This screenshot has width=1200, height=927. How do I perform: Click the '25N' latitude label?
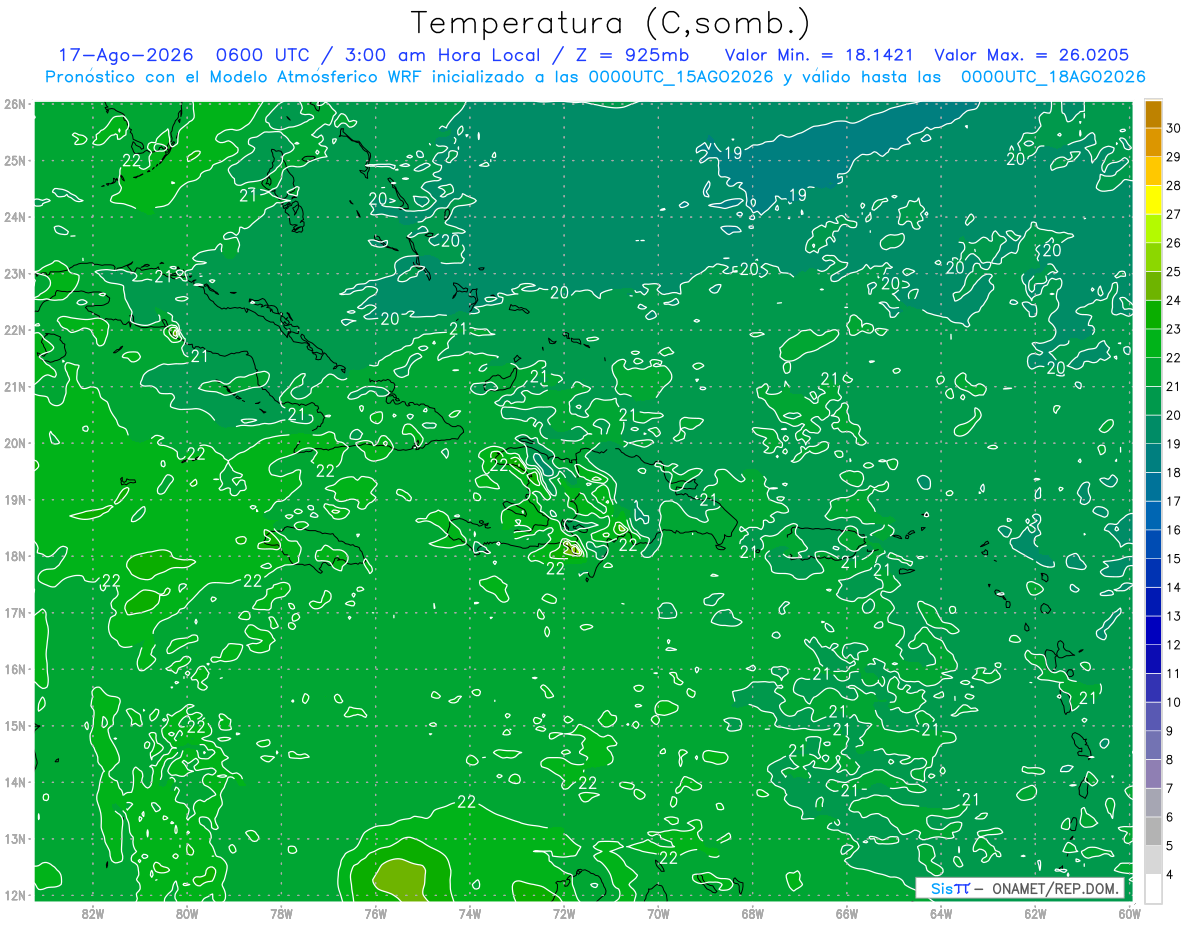[14, 160]
